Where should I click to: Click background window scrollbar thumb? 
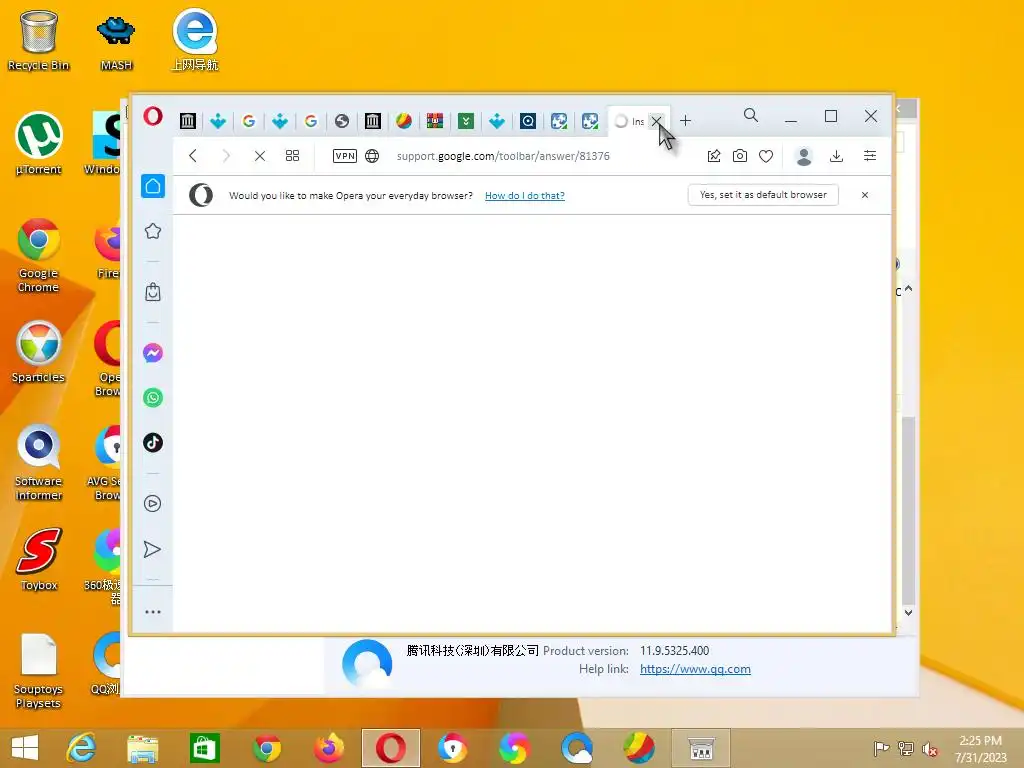(x=908, y=511)
